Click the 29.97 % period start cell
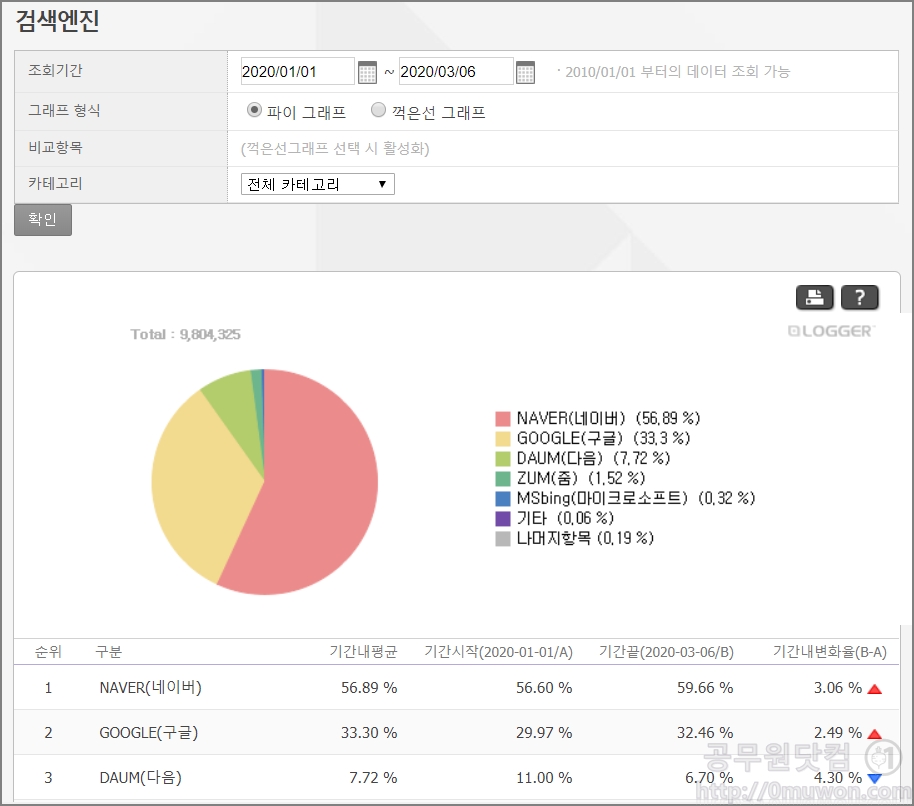Screen dimensions: 914x806 pyautogui.click(x=544, y=733)
